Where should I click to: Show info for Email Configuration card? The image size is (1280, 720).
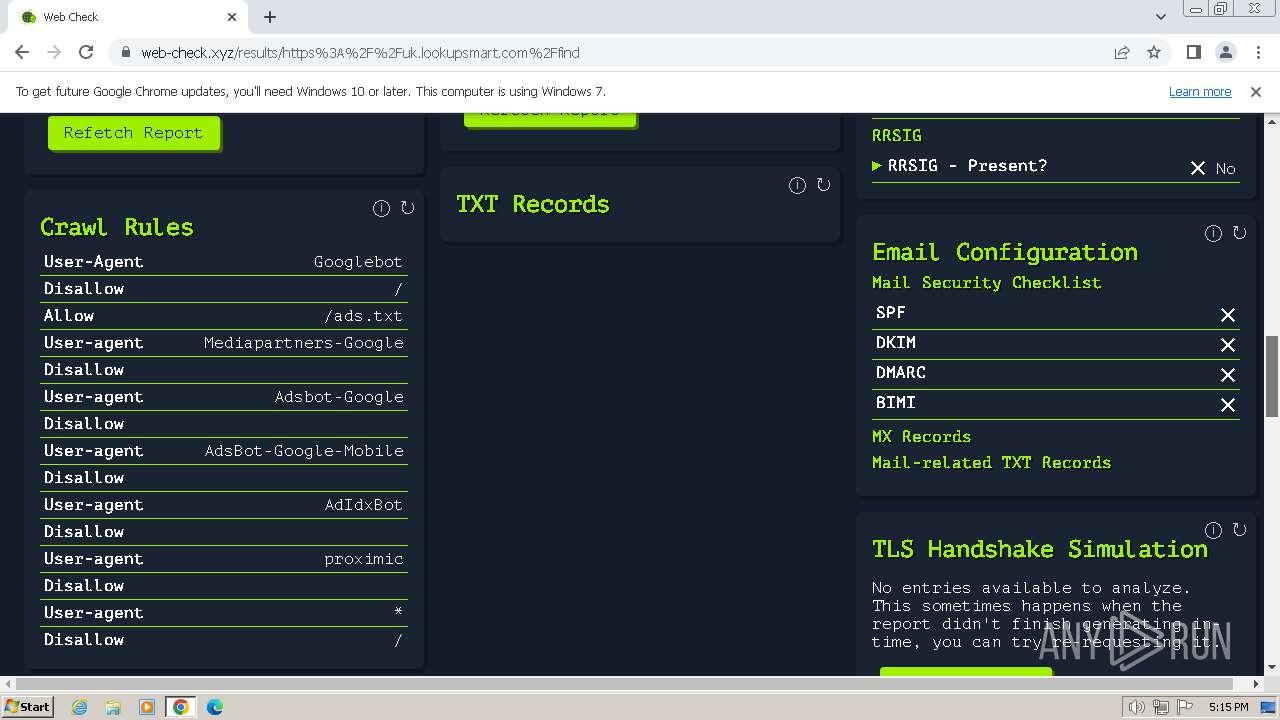pyautogui.click(x=1213, y=233)
